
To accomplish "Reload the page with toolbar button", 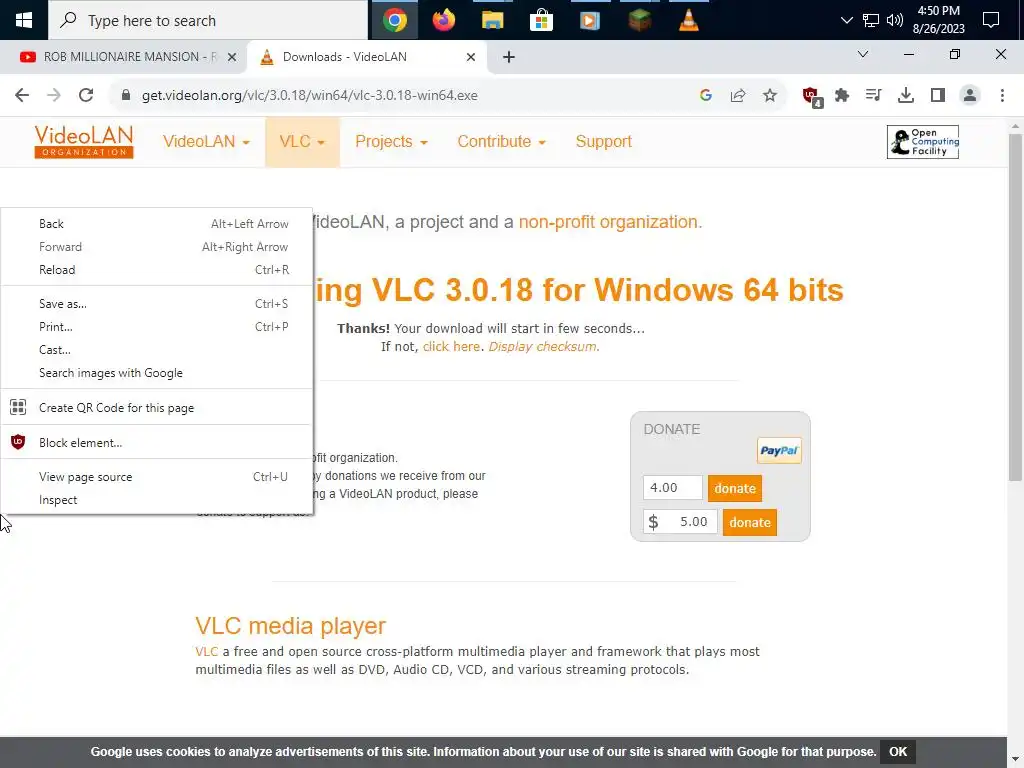I will tap(86, 95).
